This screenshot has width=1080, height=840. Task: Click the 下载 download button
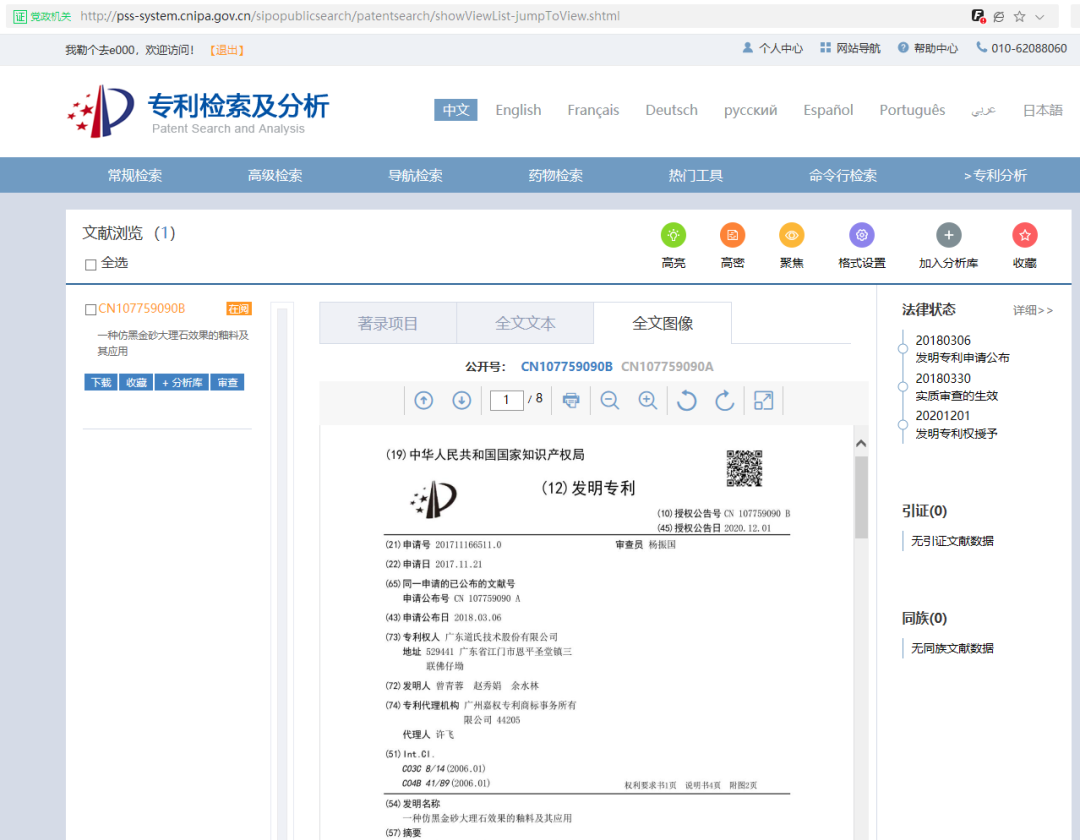pyautogui.click(x=100, y=381)
